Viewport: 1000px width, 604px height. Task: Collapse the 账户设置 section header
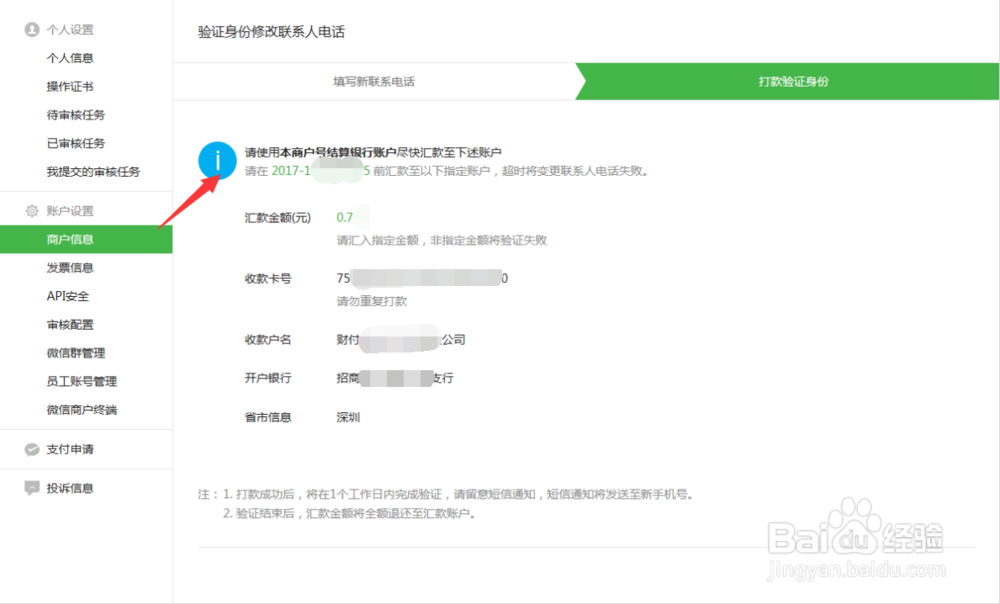tap(72, 211)
